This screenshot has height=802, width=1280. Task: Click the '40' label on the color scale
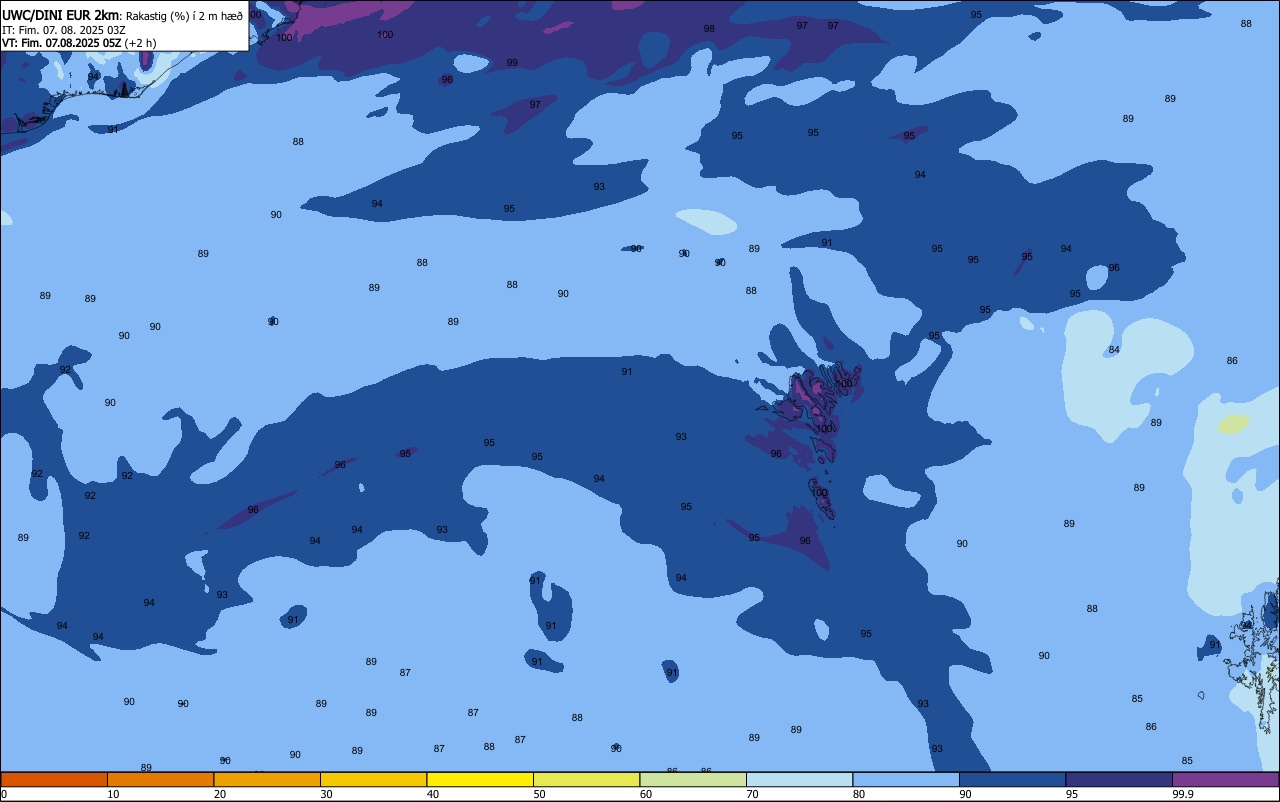click(x=433, y=794)
